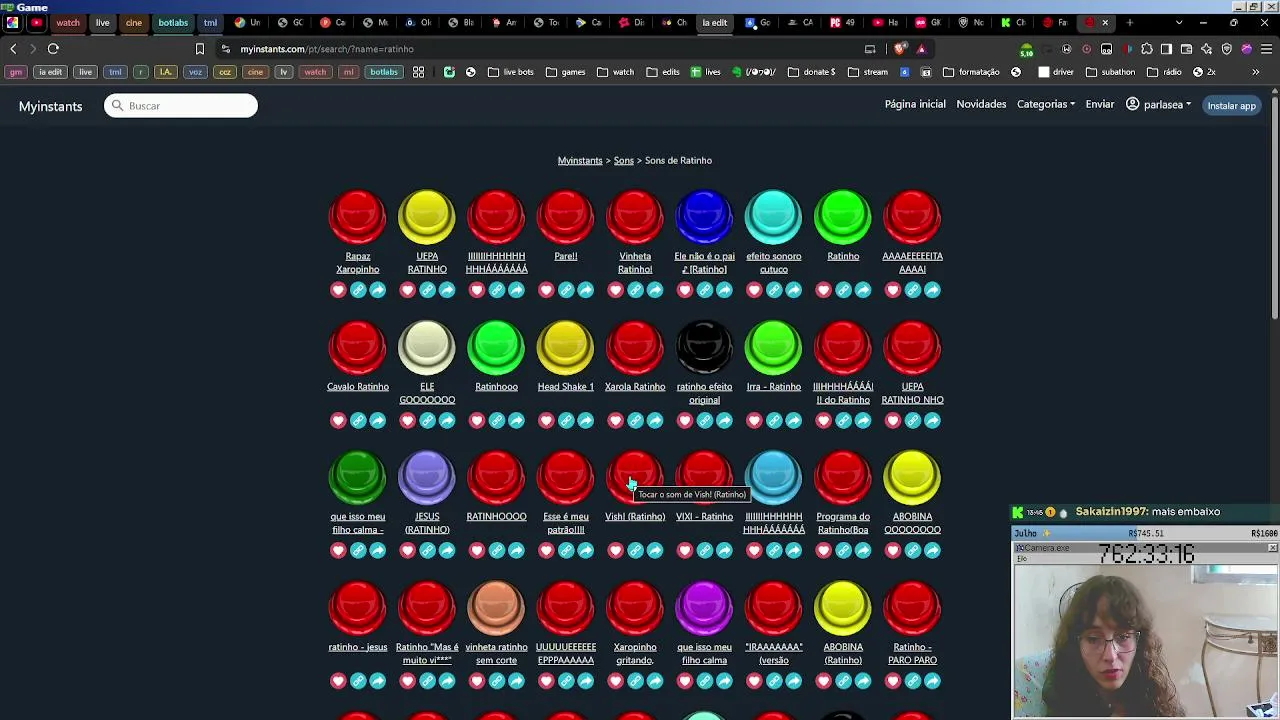Share the "efeito sonoro cutuco" sound
The width and height of the screenshot is (1280, 720).
click(x=794, y=290)
